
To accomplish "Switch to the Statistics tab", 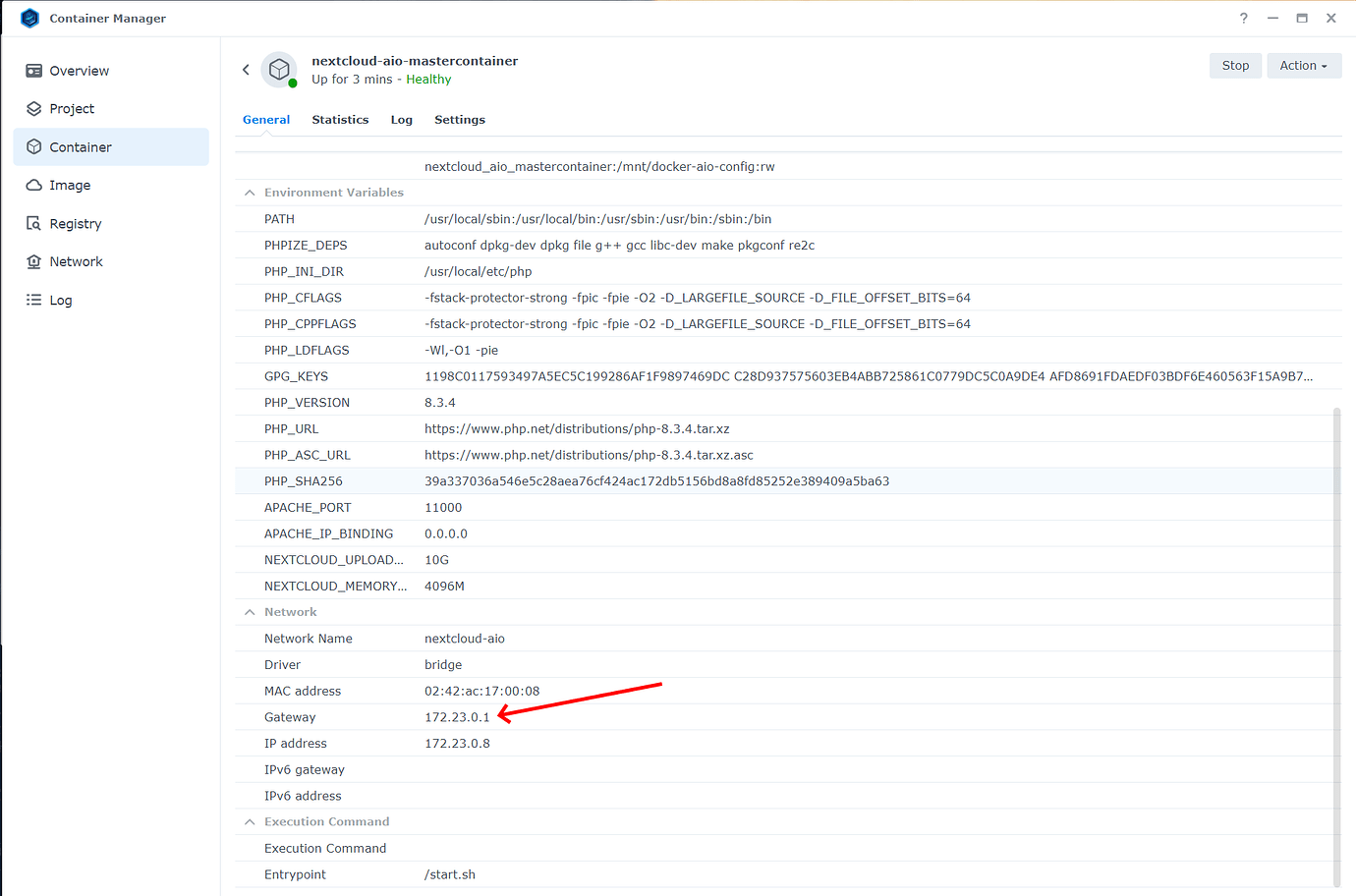I will (x=340, y=119).
